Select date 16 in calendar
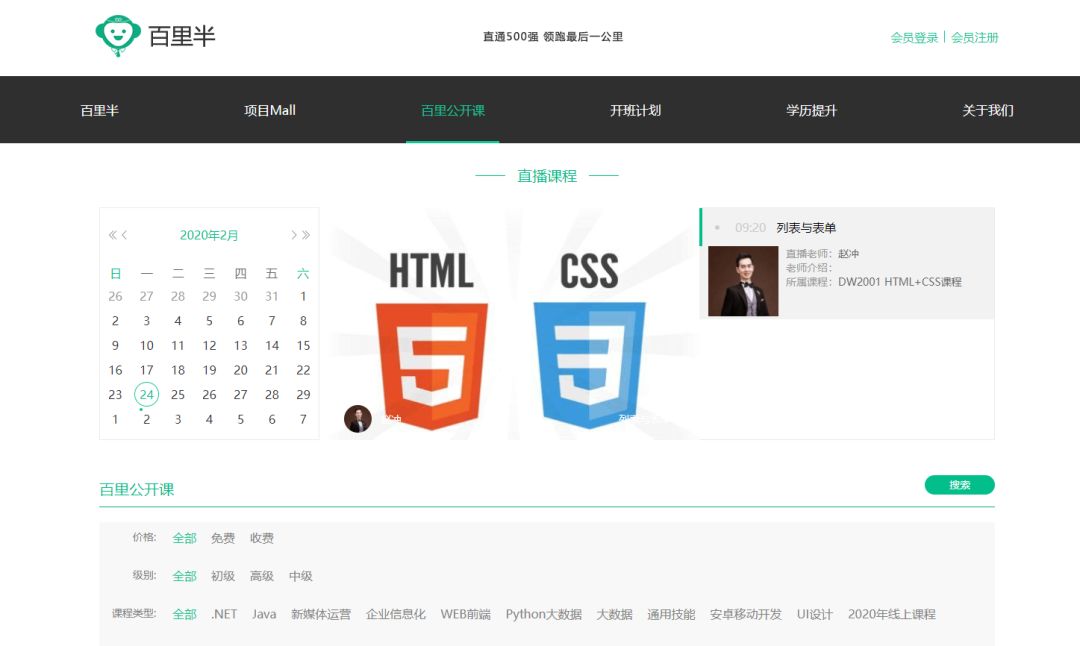Viewport: 1080px width, 646px height. [115, 370]
